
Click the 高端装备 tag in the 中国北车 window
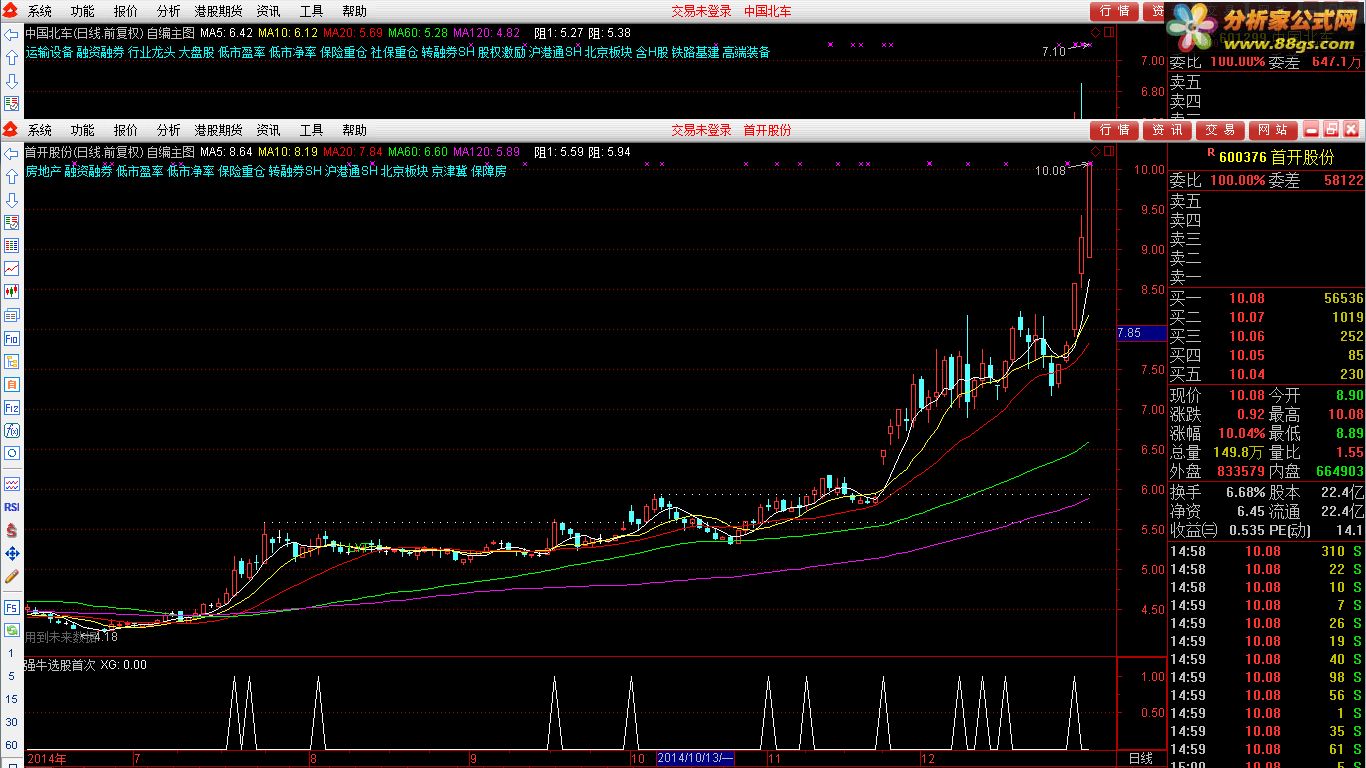[746, 53]
